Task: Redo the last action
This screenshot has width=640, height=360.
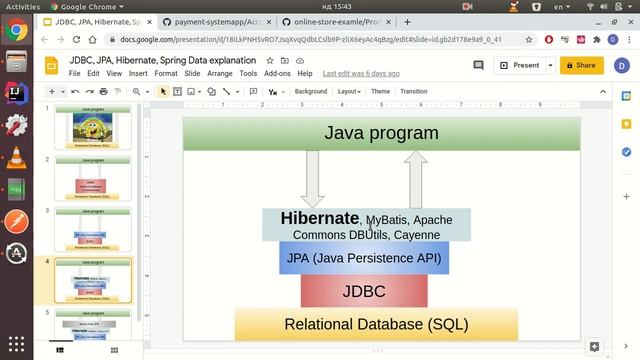Action: (89, 91)
